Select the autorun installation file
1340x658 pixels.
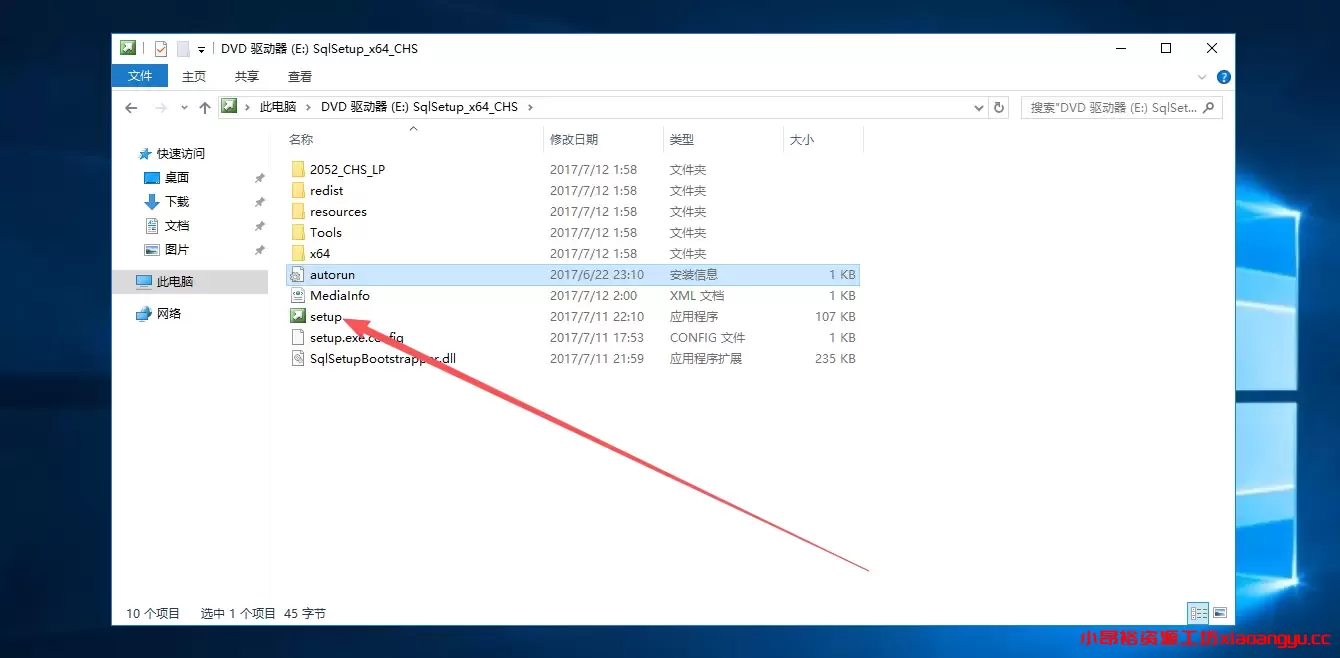[x=333, y=274]
